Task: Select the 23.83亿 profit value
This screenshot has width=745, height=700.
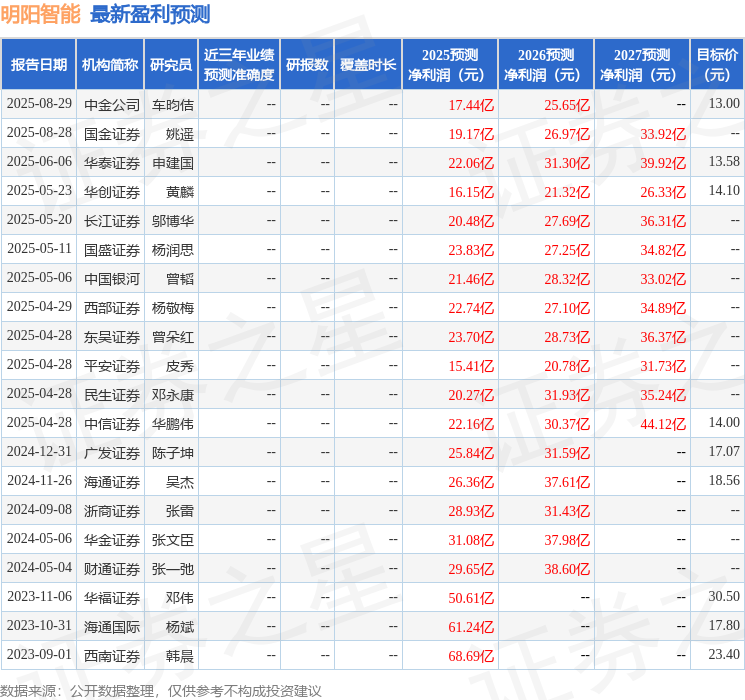Action: [x=471, y=250]
